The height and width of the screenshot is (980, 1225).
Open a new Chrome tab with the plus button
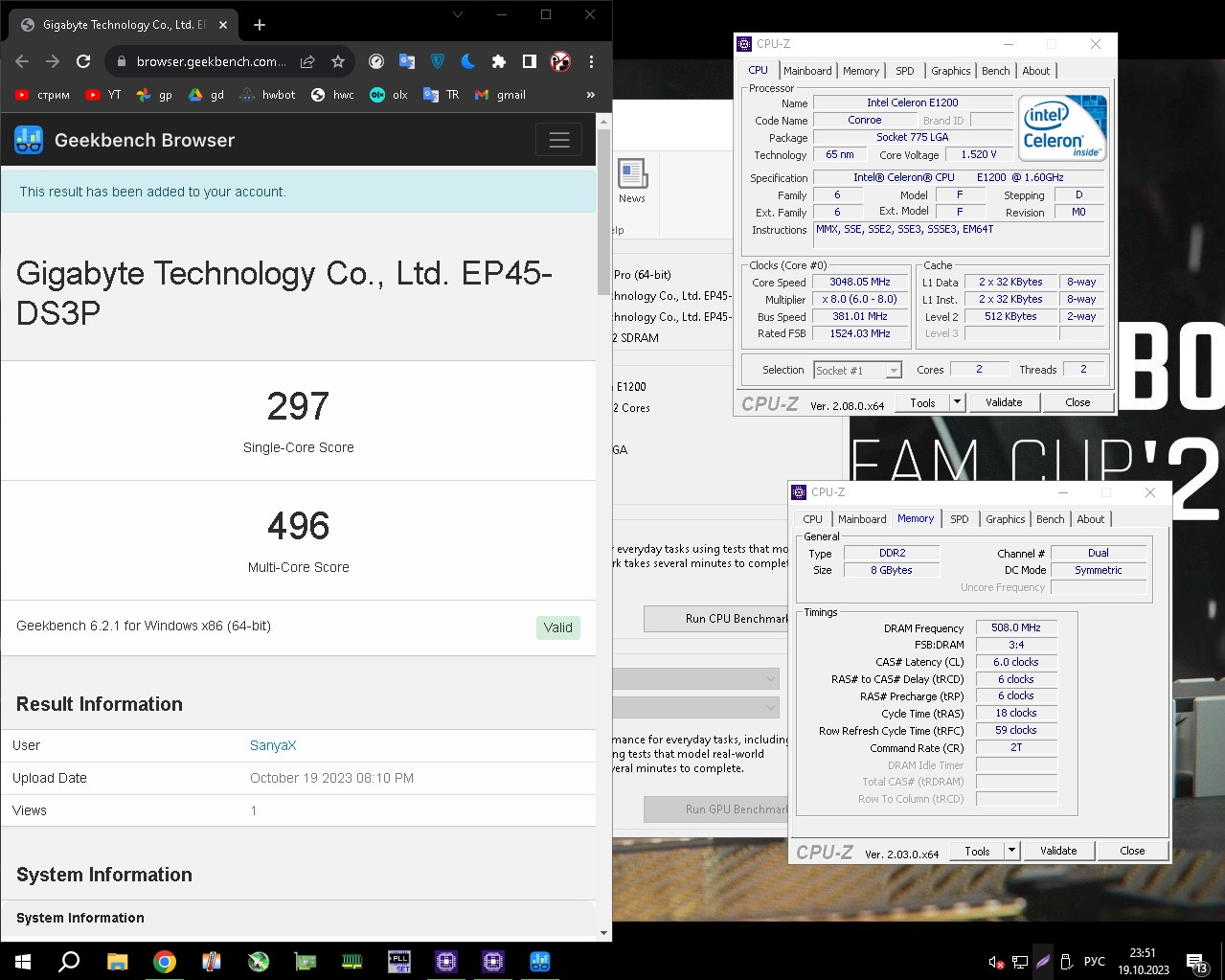pyautogui.click(x=260, y=25)
